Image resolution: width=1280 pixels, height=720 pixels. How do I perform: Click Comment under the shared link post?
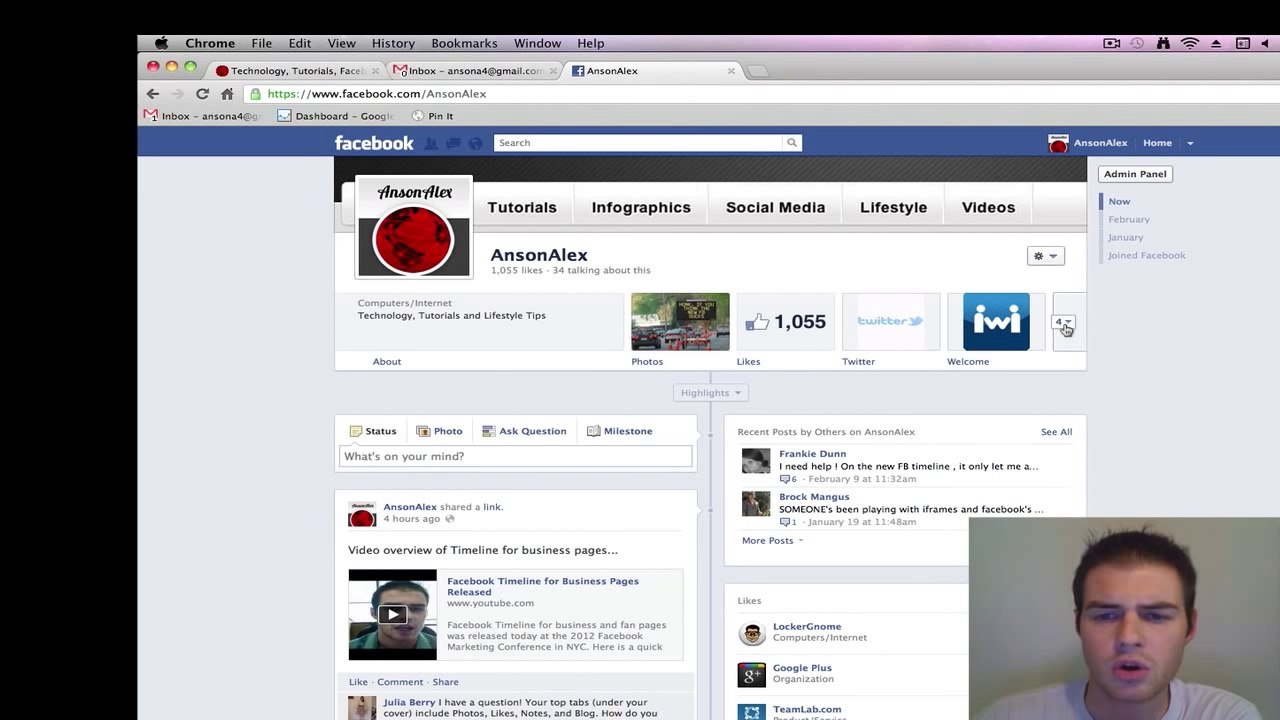click(x=400, y=682)
